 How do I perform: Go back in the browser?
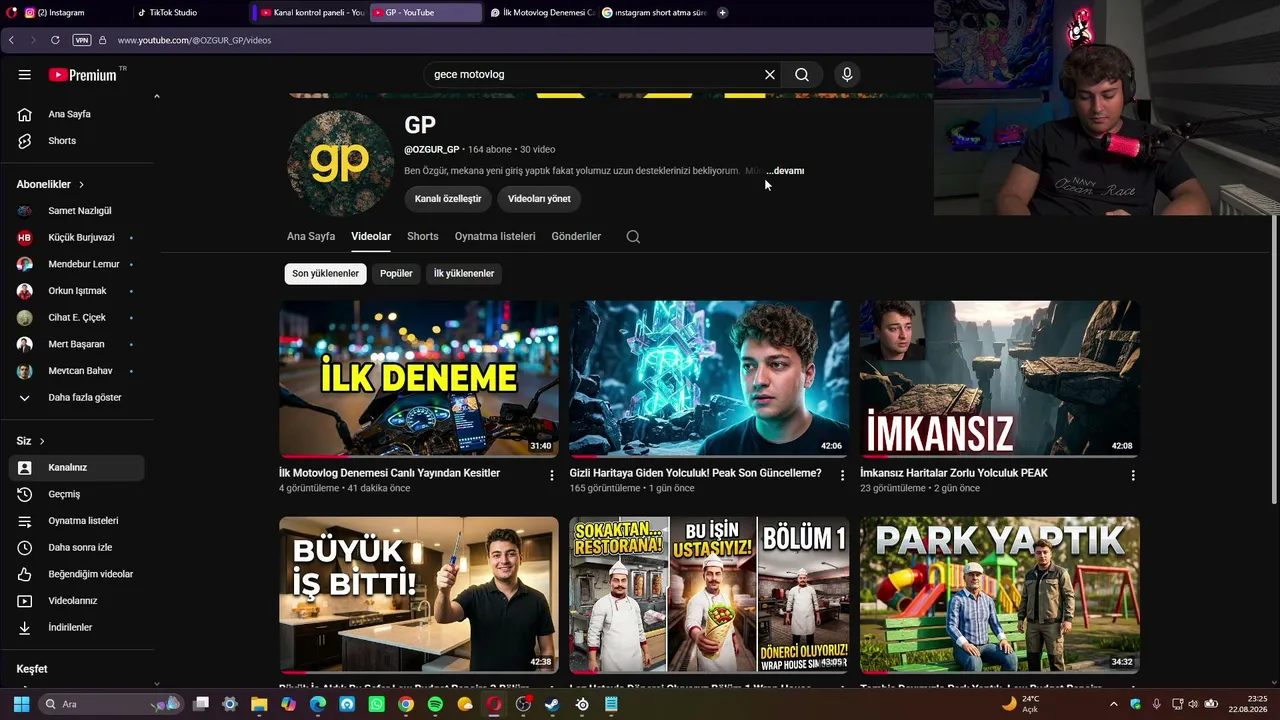[11, 40]
